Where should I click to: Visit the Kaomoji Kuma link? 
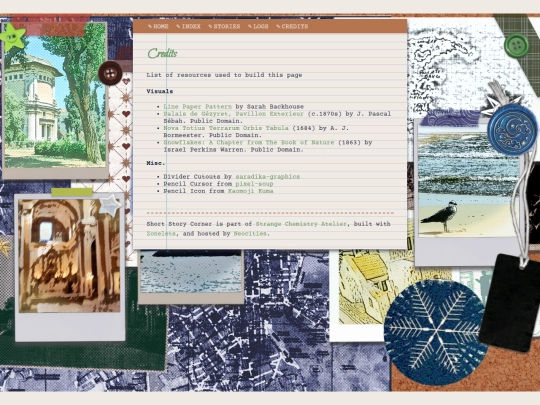coord(250,191)
